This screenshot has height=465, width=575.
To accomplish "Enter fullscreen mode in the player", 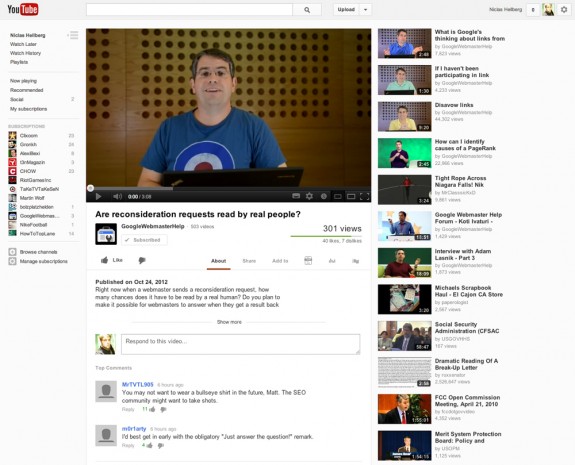I will (x=365, y=196).
